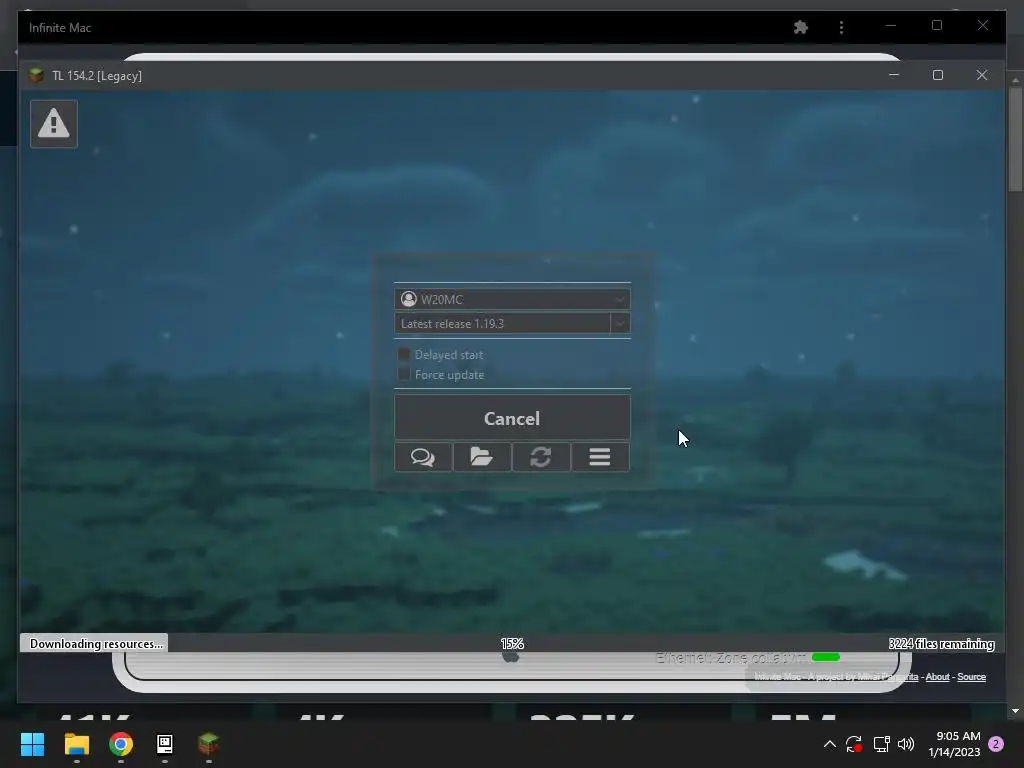Click the About link

pos(937,677)
